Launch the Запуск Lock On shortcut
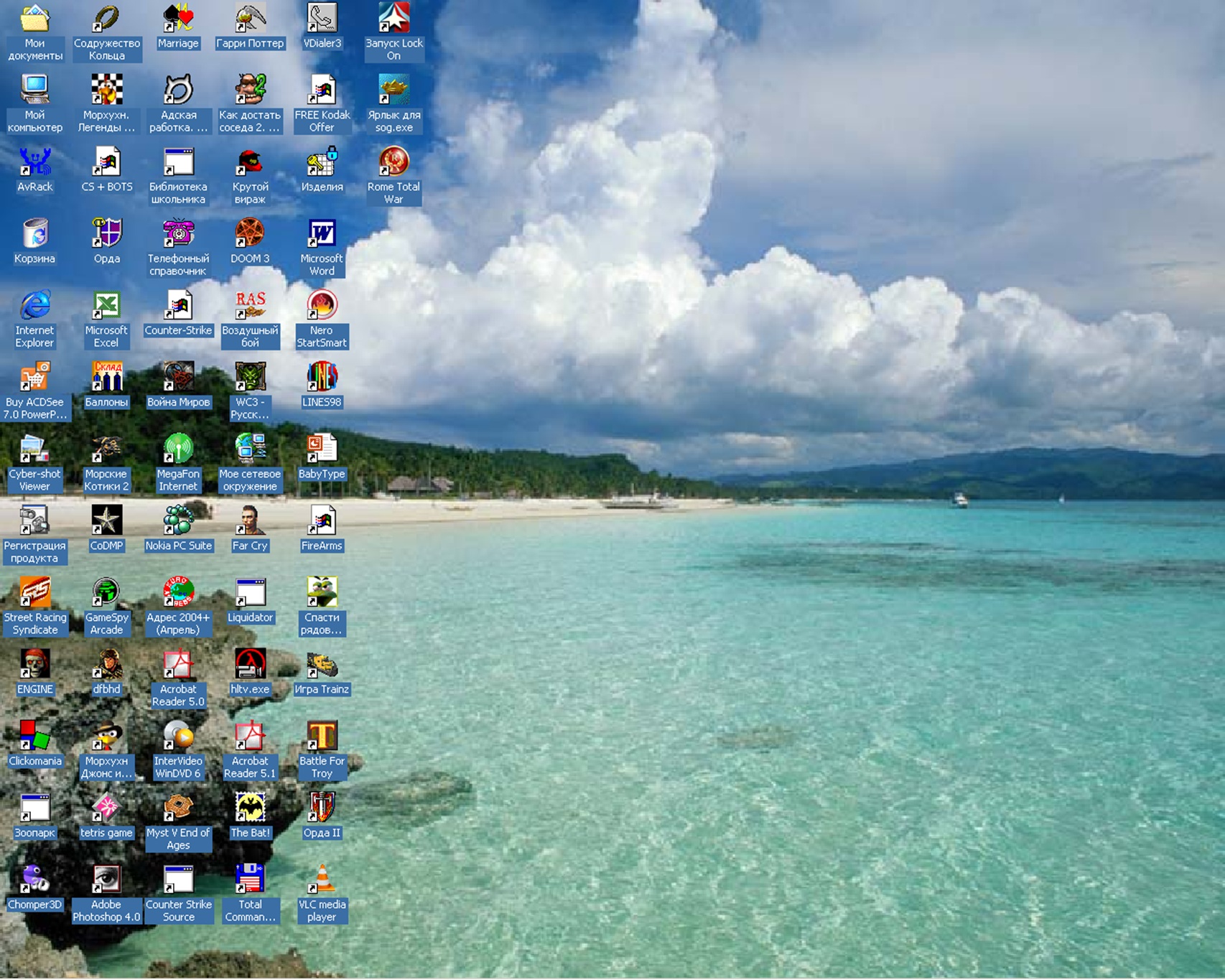 393,18
